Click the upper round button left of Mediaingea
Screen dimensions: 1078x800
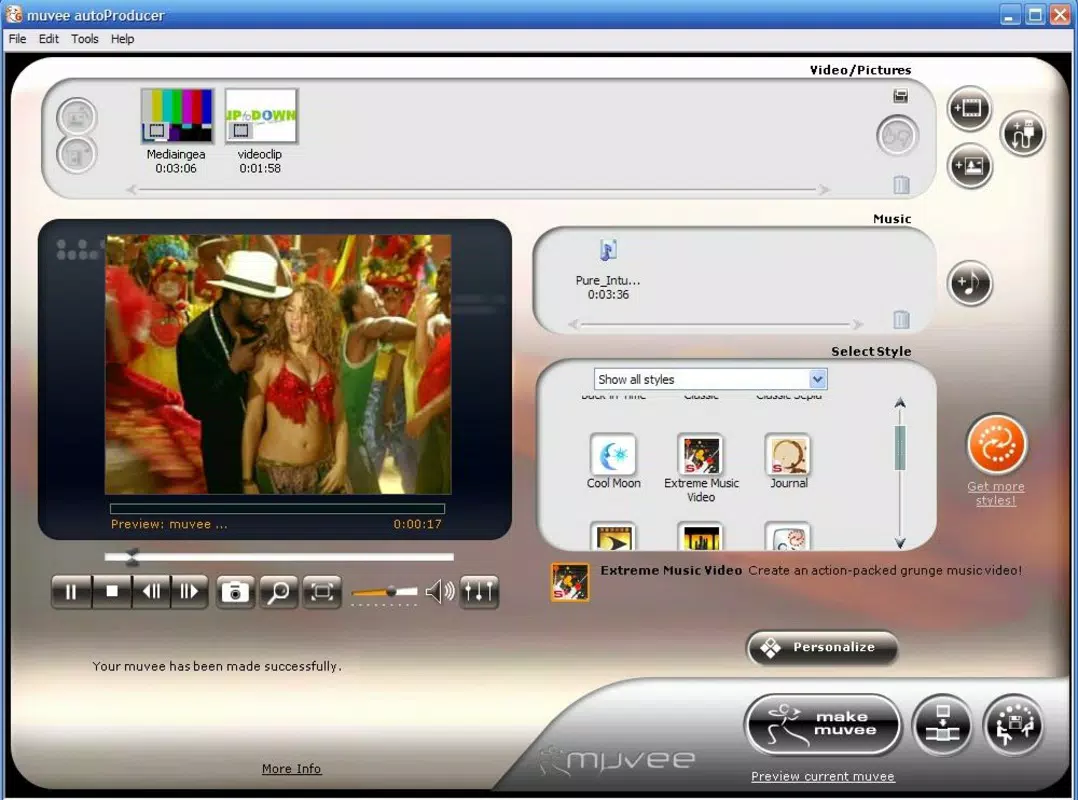[x=76, y=117]
